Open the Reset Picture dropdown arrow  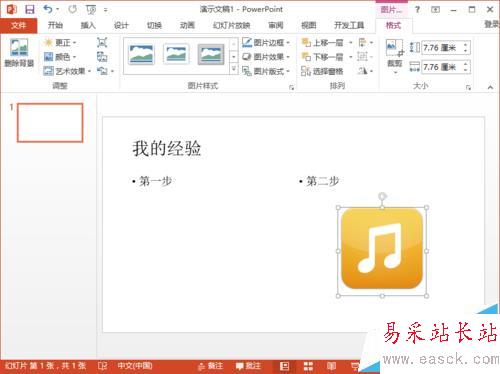pyautogui.click(x=112, y=71)
